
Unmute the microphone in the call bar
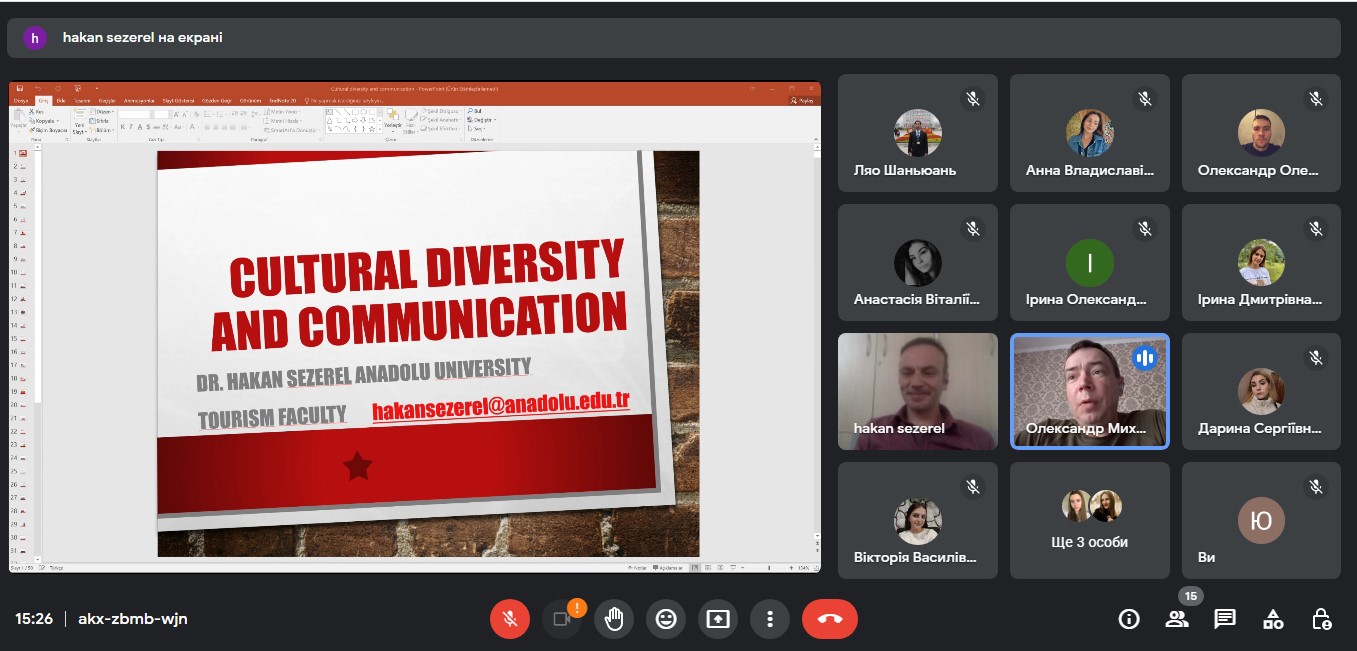pyautogui.click(x=510, y=619)
